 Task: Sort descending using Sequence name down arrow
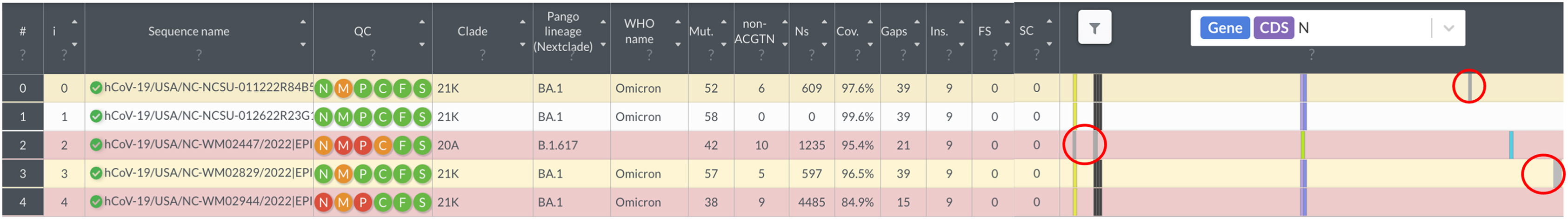tap(302, 45)
